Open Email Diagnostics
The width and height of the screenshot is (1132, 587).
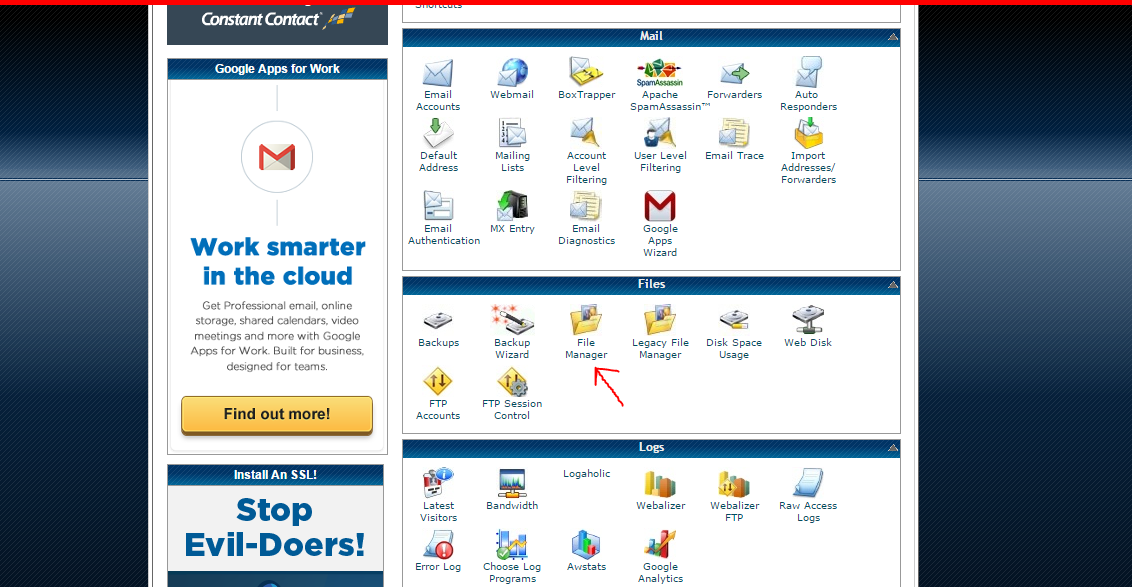coord(586,219)
